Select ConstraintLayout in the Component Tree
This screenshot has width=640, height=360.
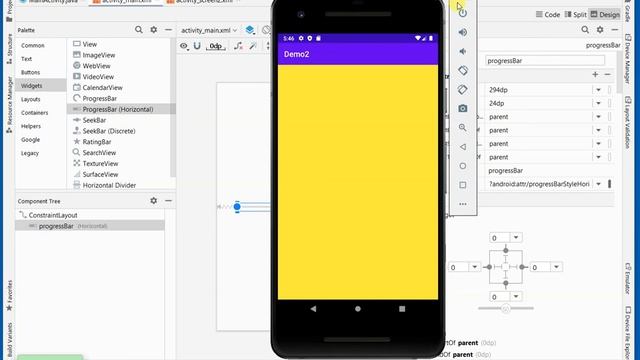tap(53, 215)
